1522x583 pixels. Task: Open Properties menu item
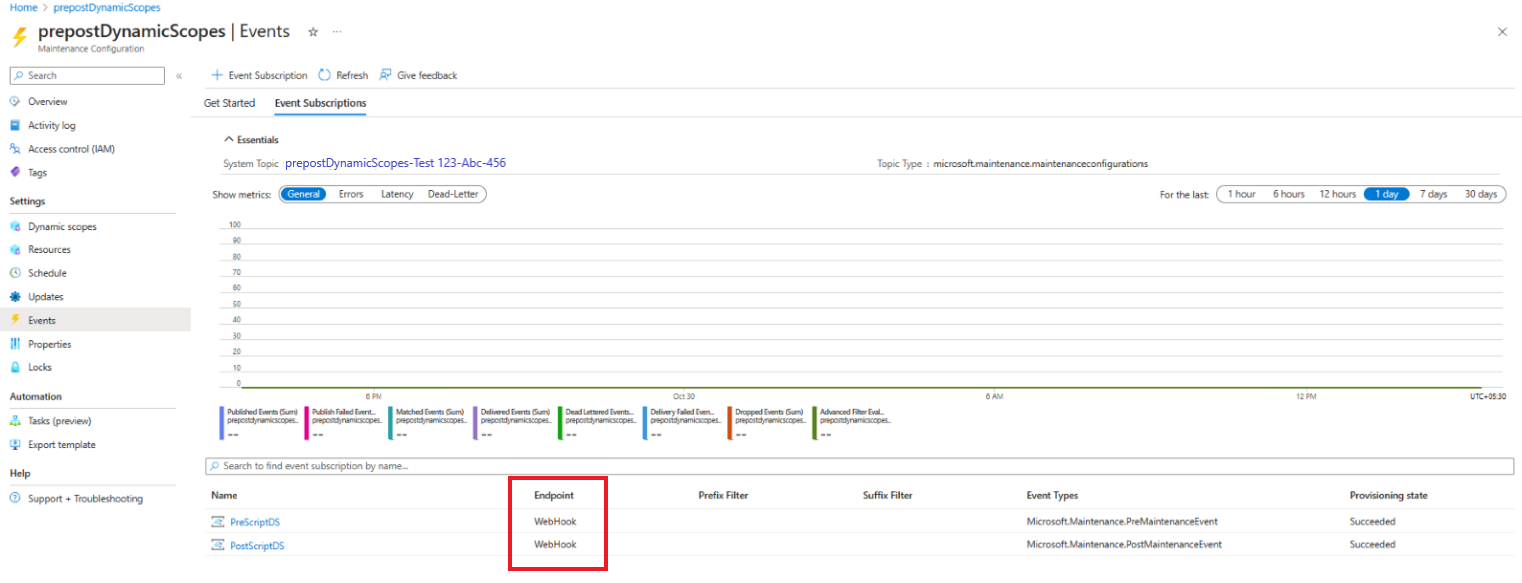pos(50,344)
